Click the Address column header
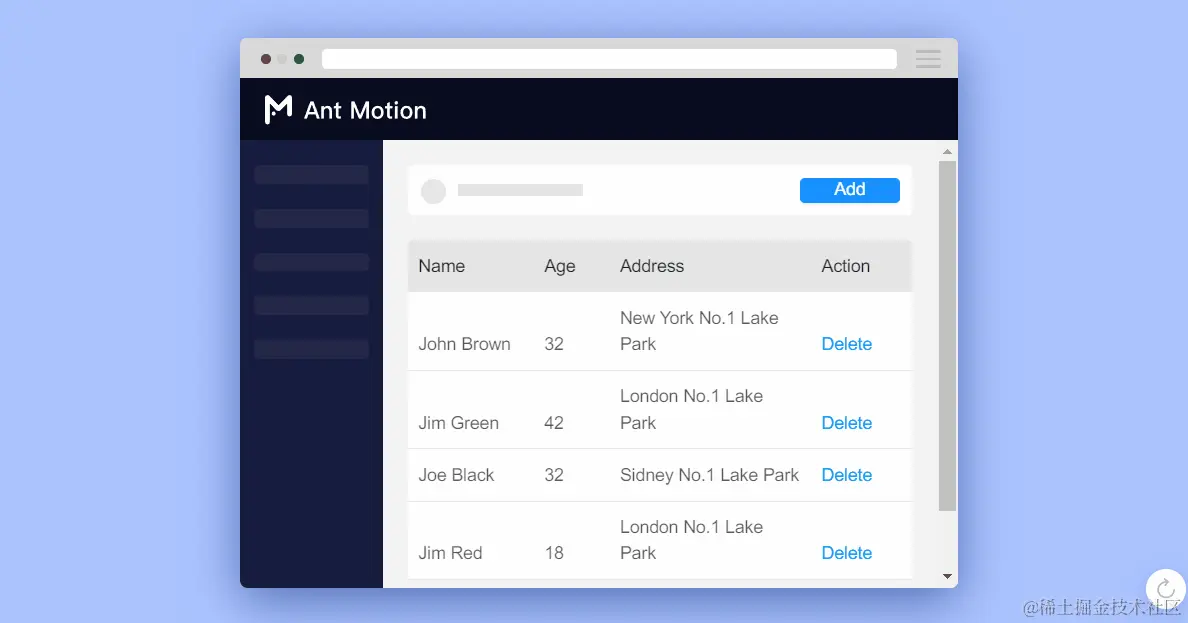 click(652, 266)
